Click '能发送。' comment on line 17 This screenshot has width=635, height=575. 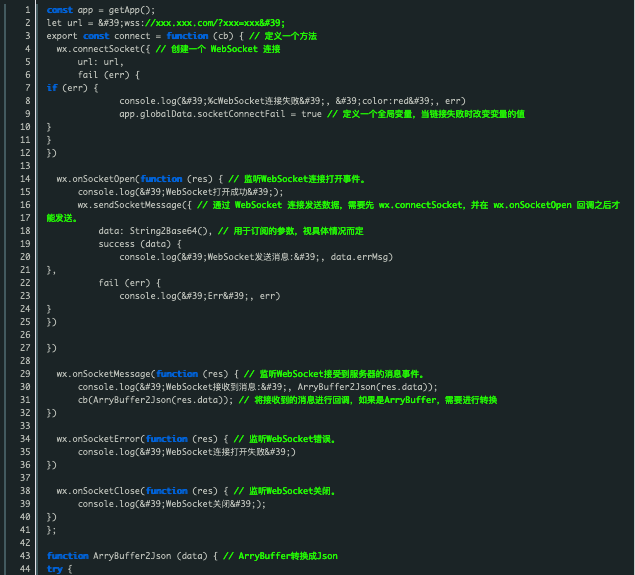62,218
